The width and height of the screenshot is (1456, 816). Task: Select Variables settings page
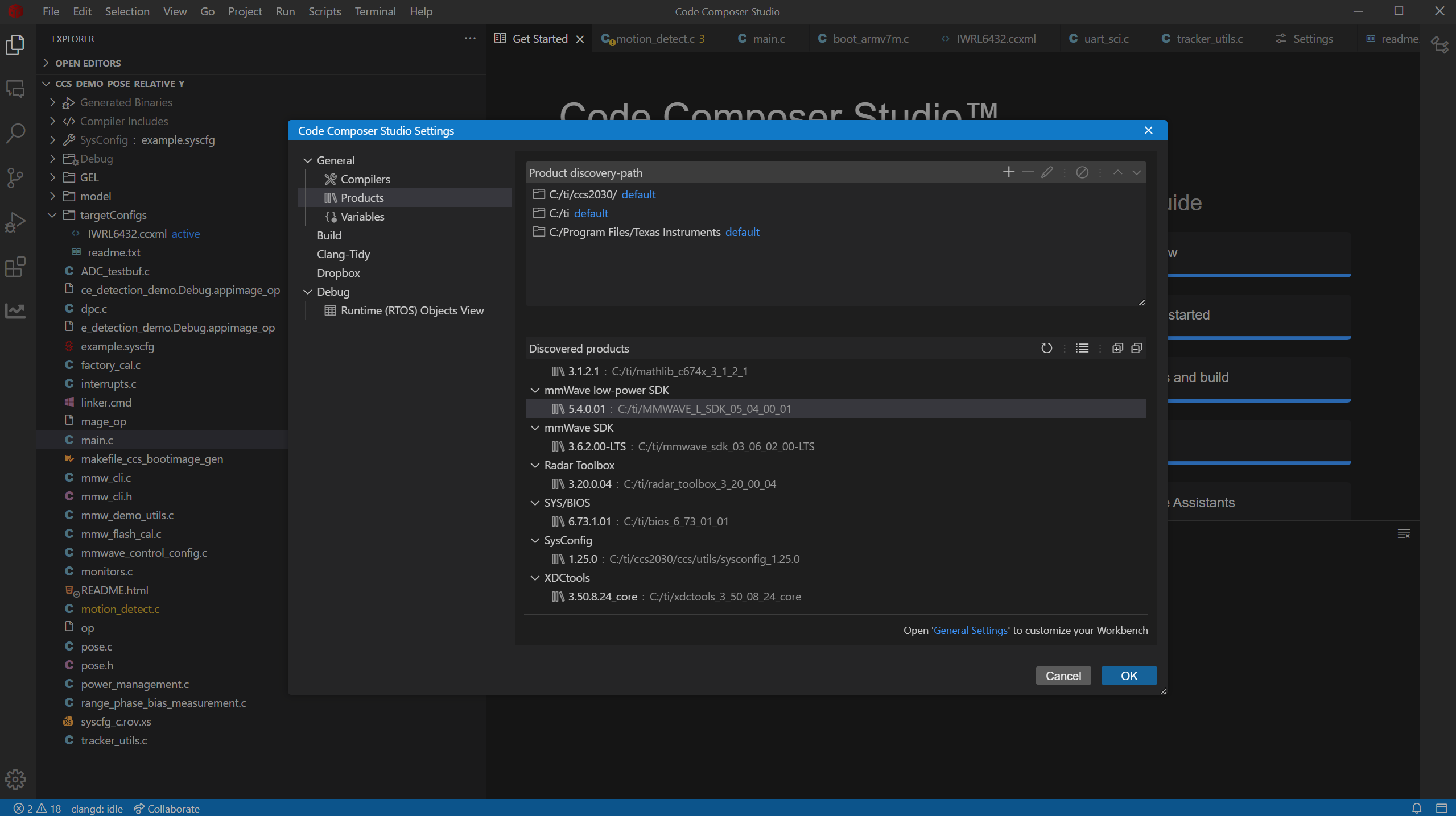(405, 217)
